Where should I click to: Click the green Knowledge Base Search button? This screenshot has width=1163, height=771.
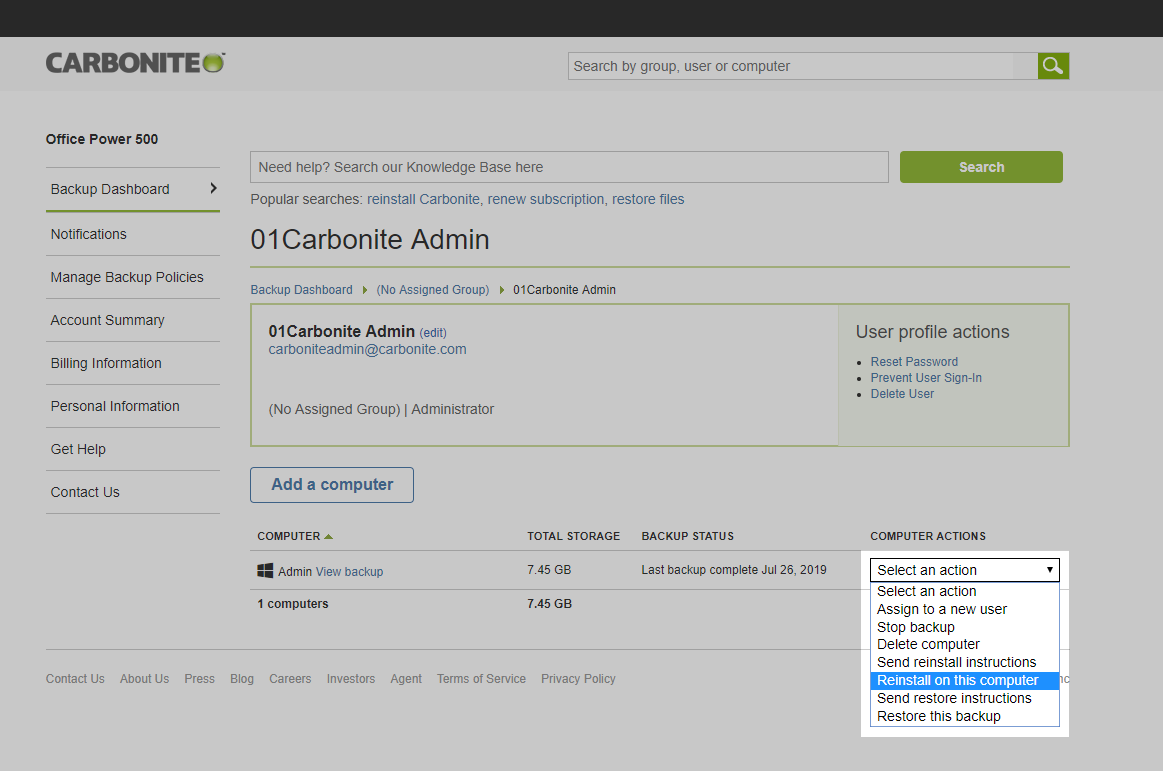[980, 167]
